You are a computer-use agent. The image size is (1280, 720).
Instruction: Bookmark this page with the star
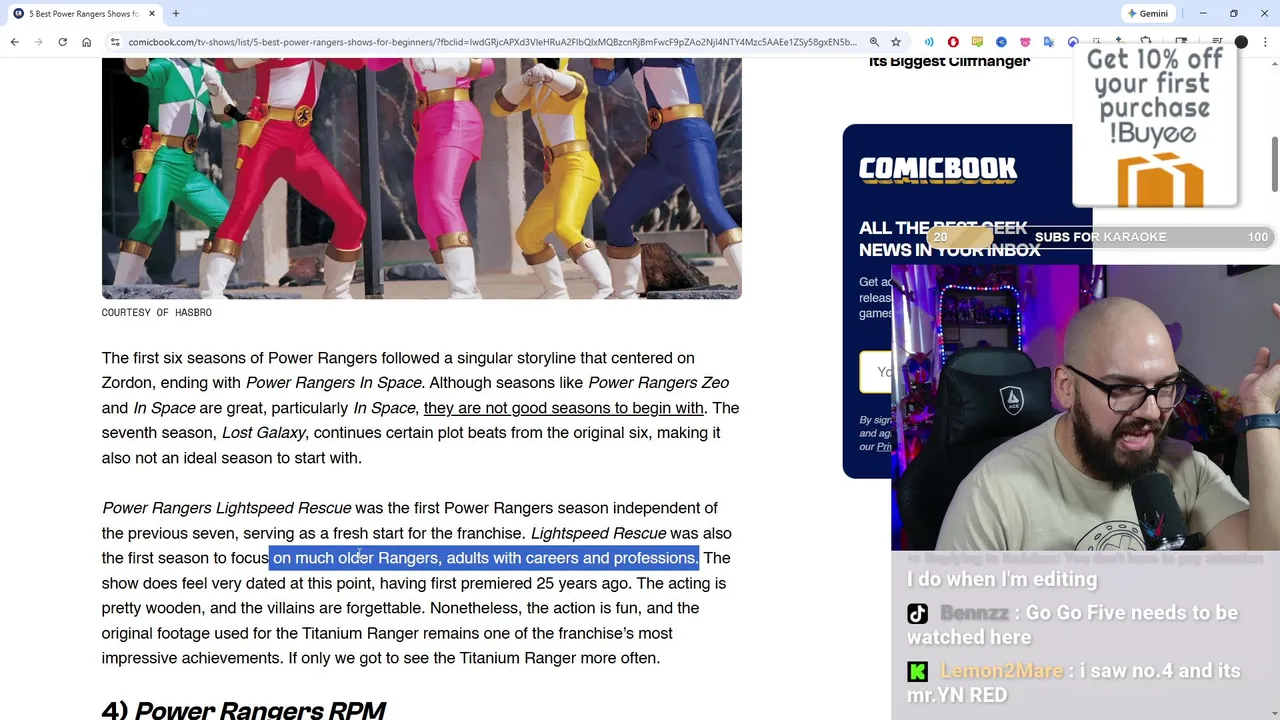pos(896,42)
